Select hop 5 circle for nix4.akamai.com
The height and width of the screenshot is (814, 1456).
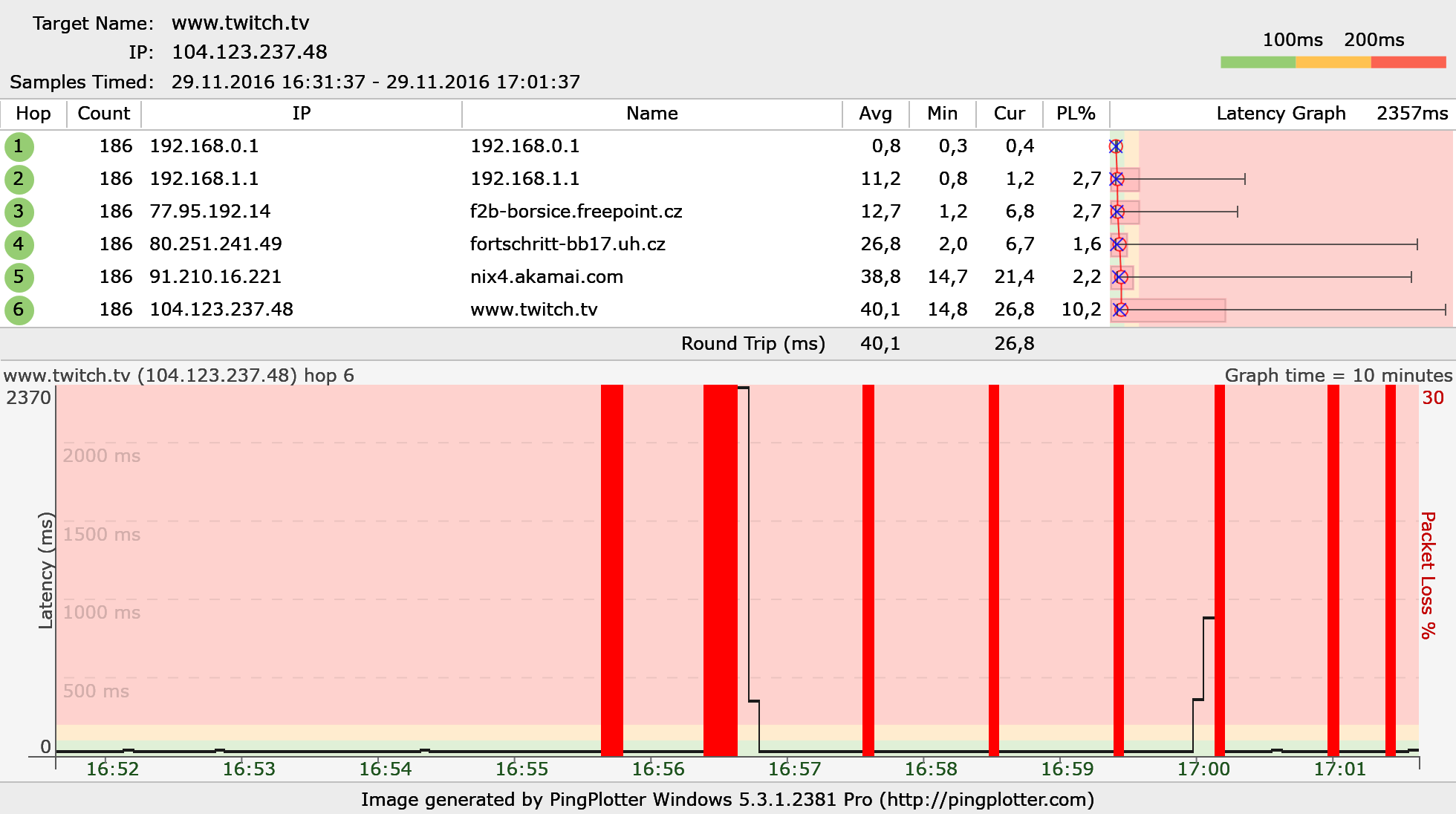tap(19, 277)
